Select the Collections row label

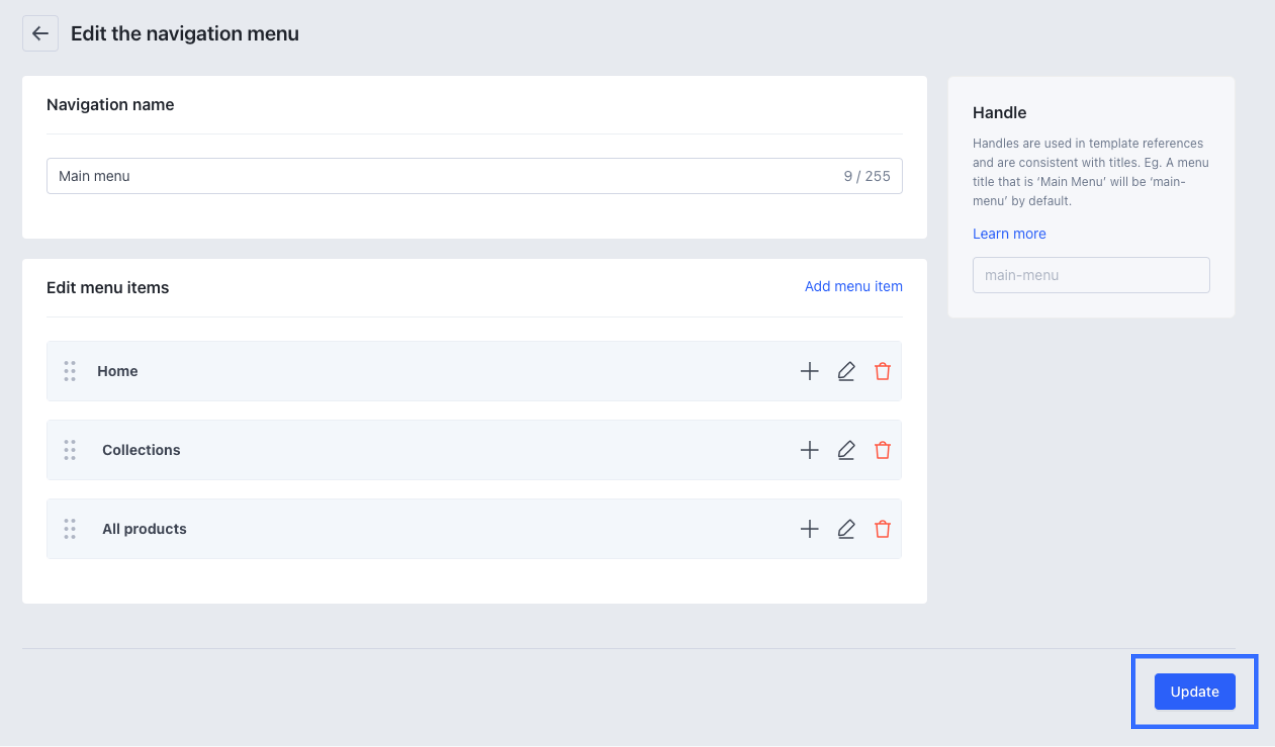141,450
